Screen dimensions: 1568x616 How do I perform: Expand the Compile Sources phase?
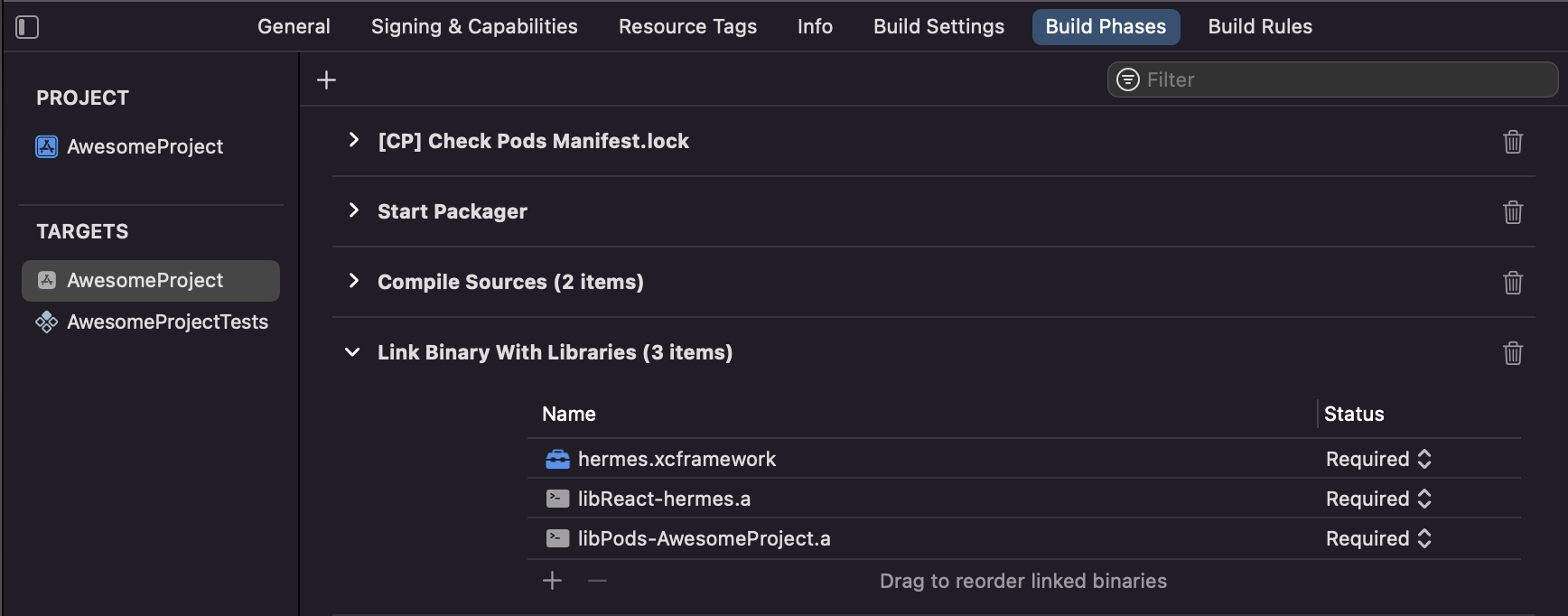pyautogui.click(x=353, y=281)
